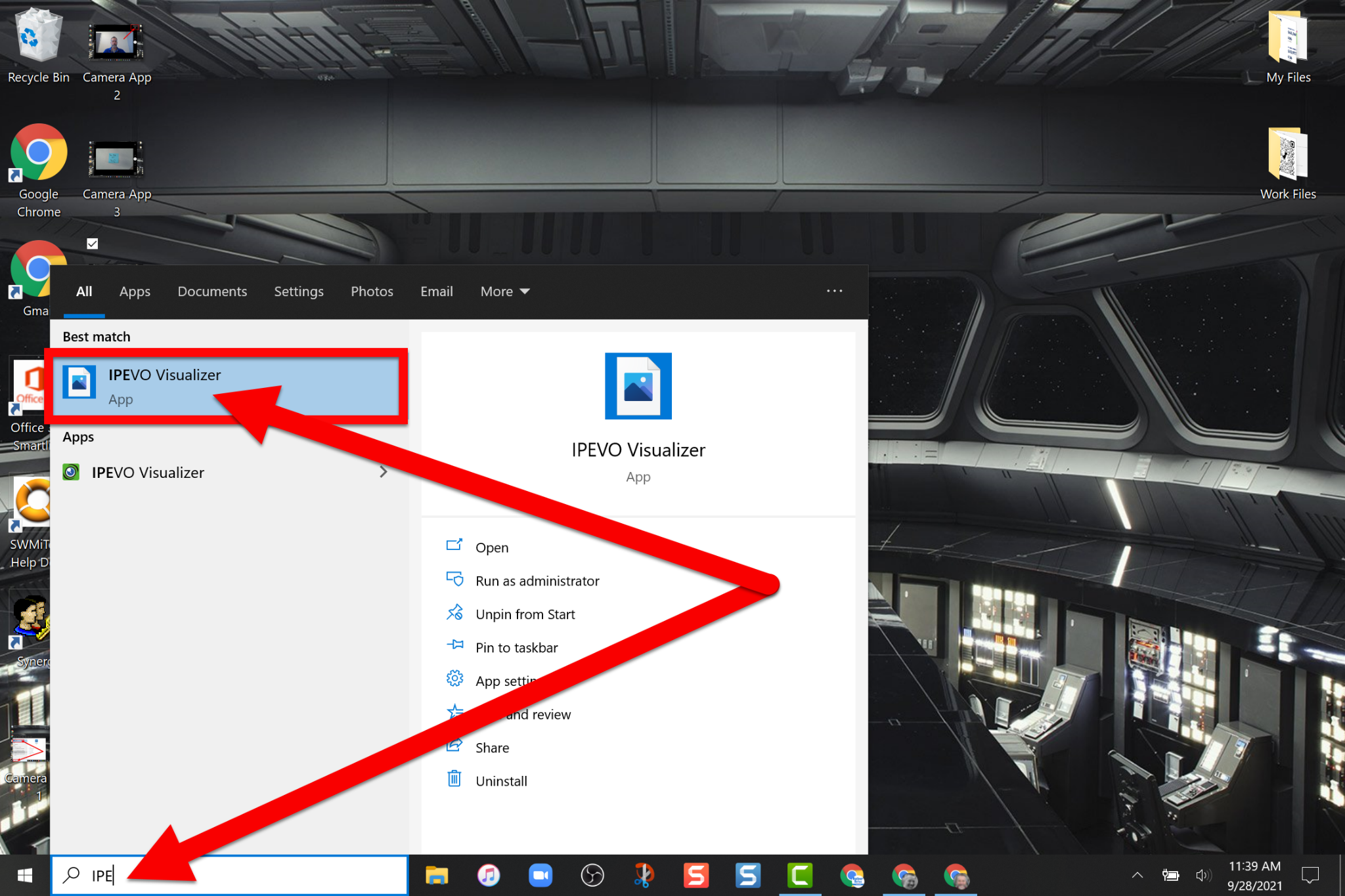This screenshot has height=896, width=1345.
Task: Open the search options ellipsis menu
Action: 834,291
